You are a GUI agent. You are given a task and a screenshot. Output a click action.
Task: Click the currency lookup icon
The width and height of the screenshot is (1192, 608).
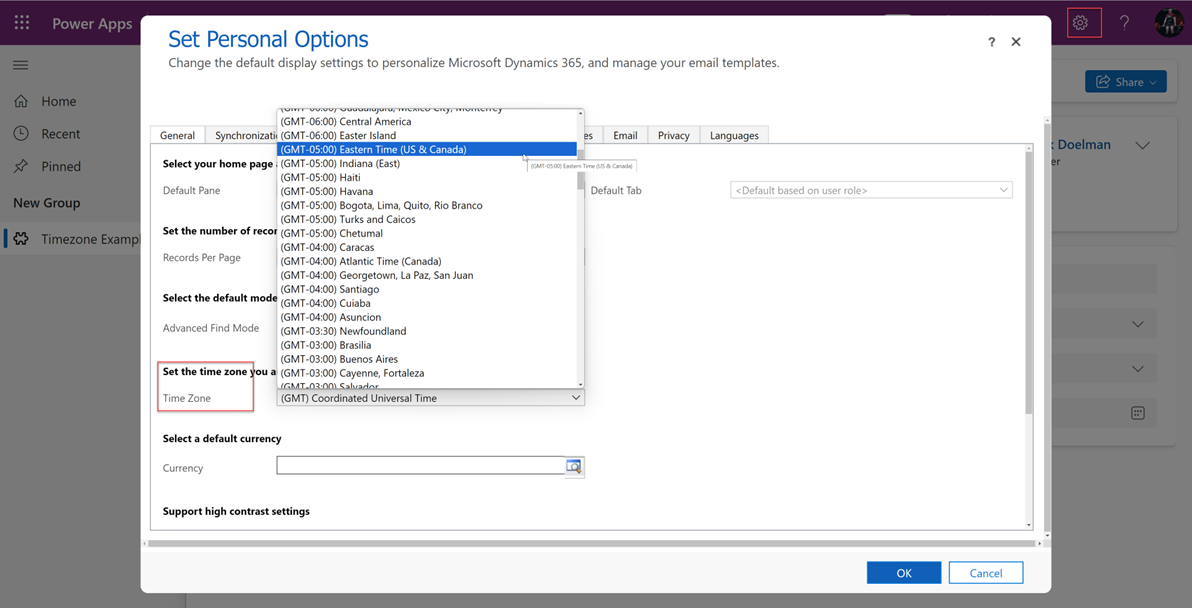pos(574,467)
